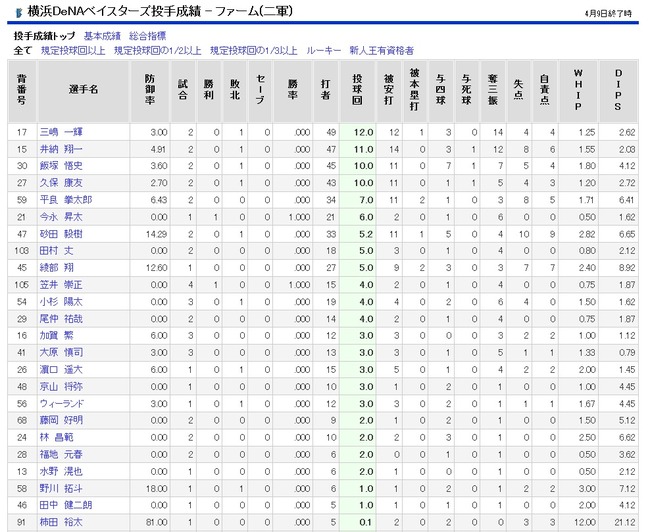Viewport: 650px width, 532px height.
Task: Open player 今永 昇太
Action: [x=61, y=217]
